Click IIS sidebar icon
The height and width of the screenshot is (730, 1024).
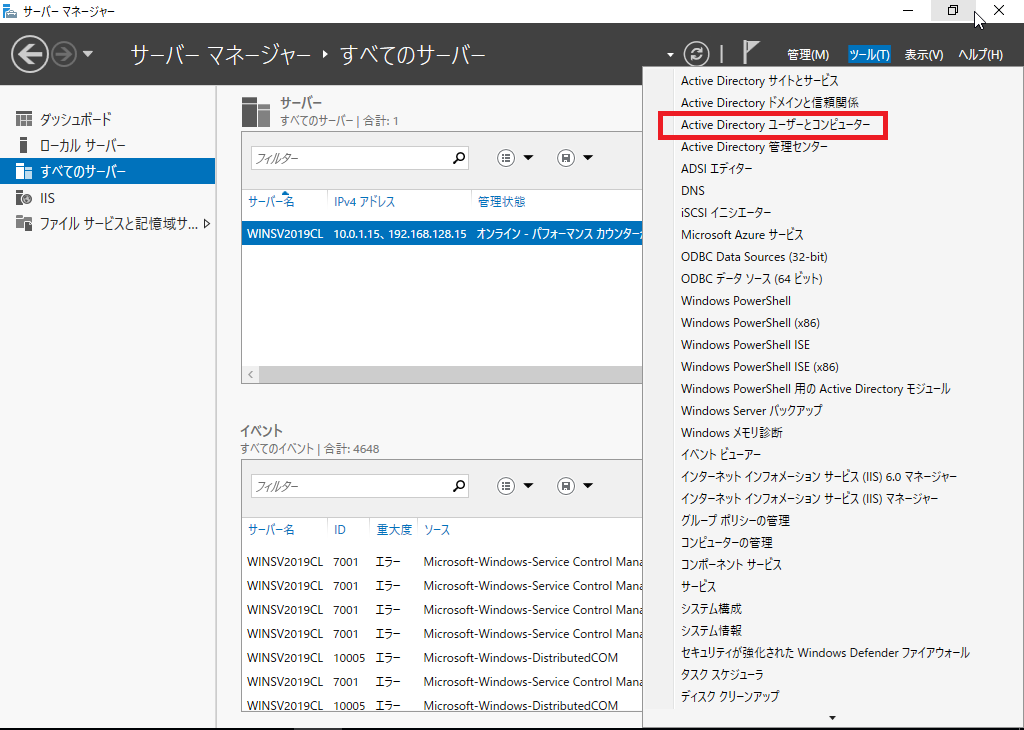(x=24, y=198)
